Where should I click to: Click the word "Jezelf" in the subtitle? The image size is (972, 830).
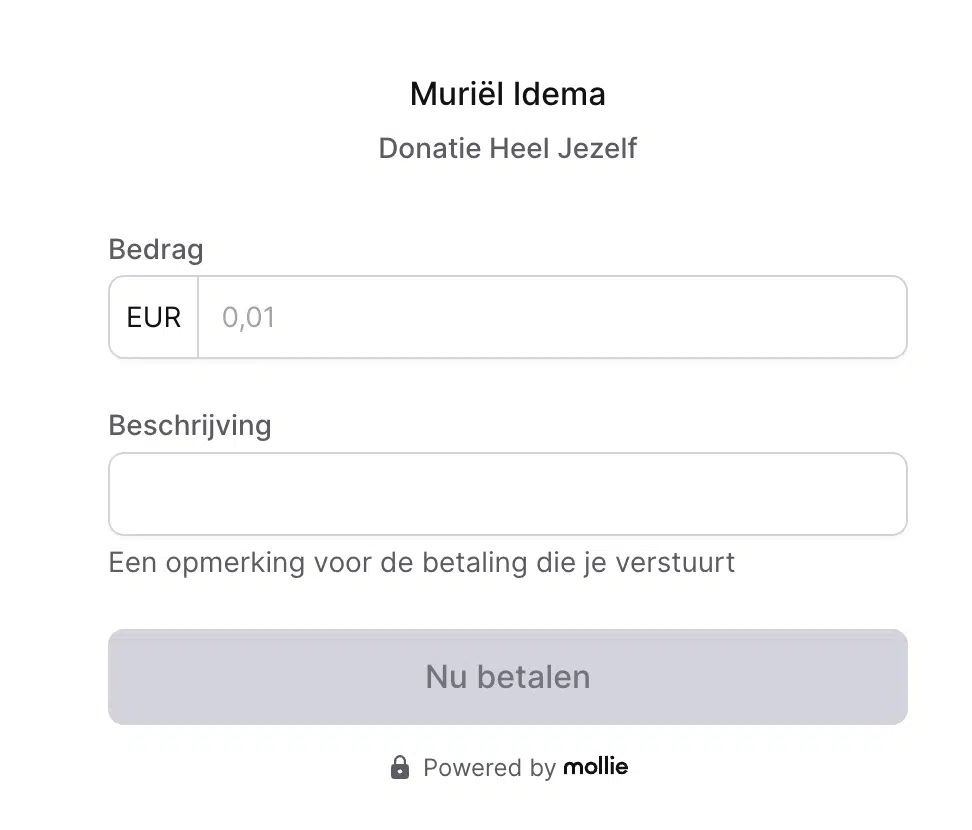click(598, 149)
